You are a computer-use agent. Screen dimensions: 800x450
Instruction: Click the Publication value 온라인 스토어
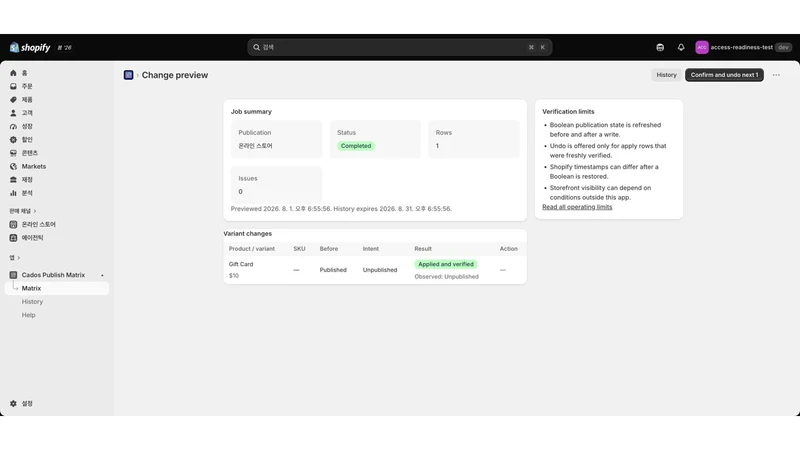pyautogui.click(x=255, y=146)
